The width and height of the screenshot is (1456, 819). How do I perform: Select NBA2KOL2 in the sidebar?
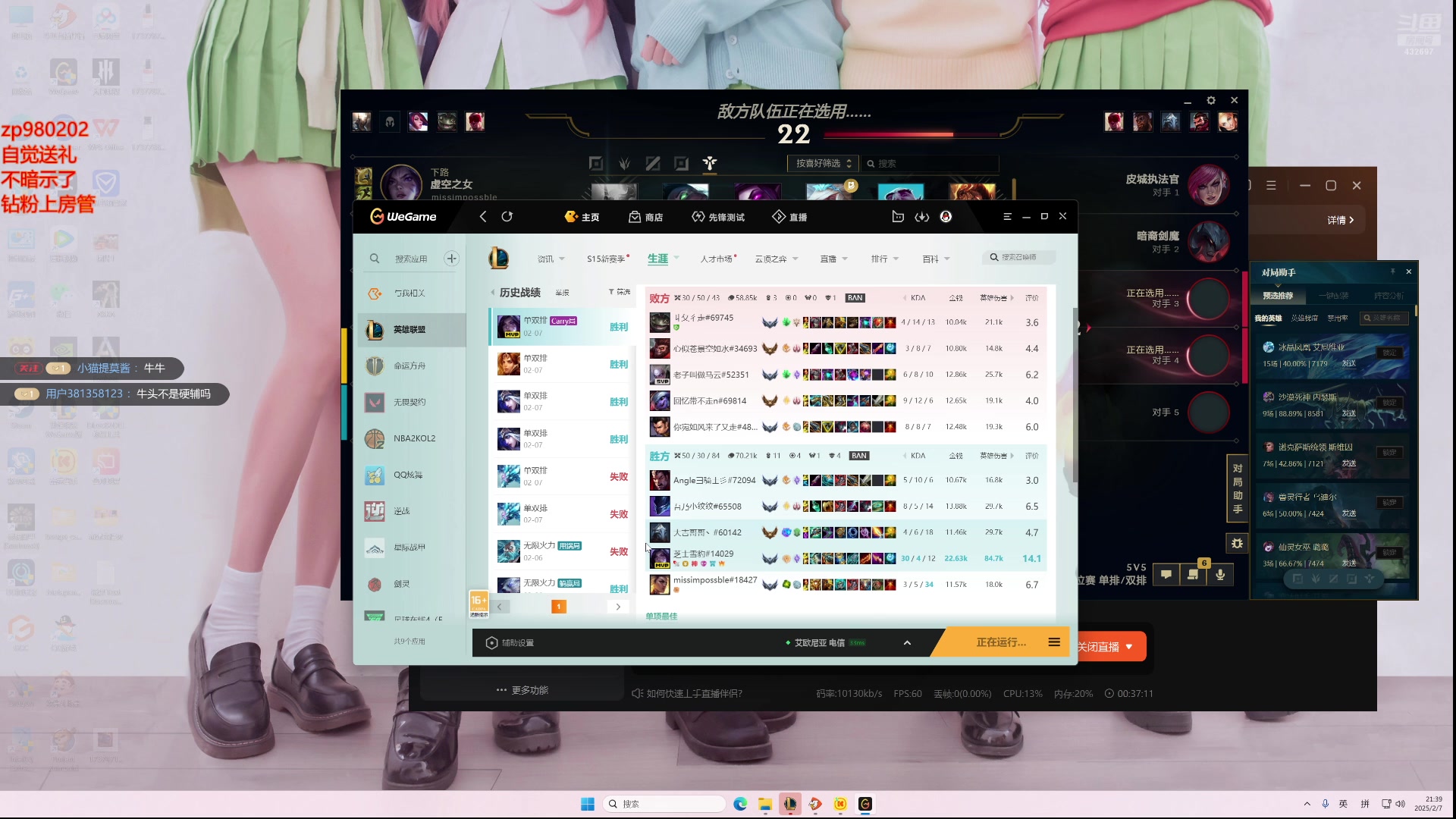pyautogui.click(x=412, y=438)
